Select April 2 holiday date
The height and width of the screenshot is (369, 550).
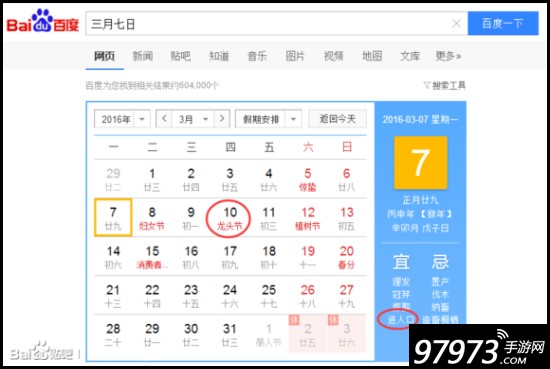[308, 334]
